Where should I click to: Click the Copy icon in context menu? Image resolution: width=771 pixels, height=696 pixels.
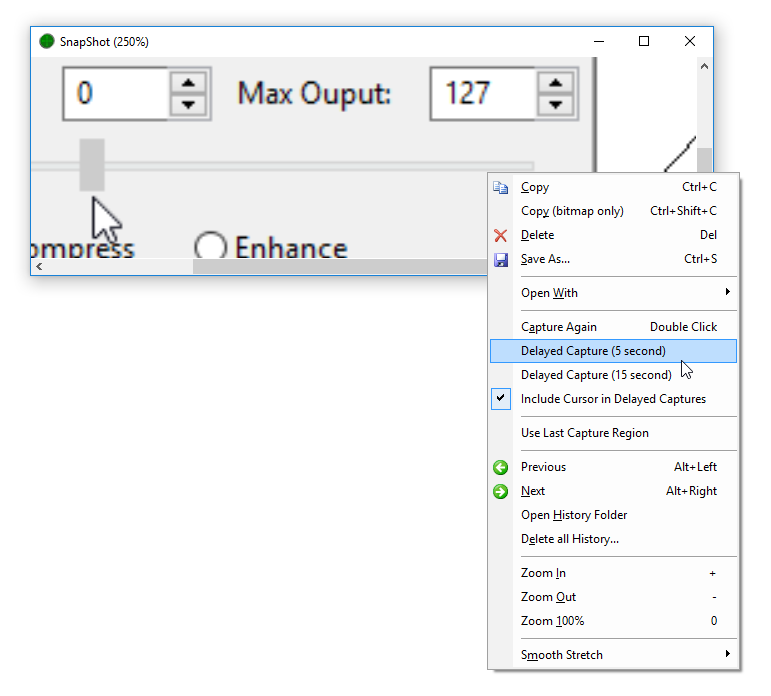point(501,187)
